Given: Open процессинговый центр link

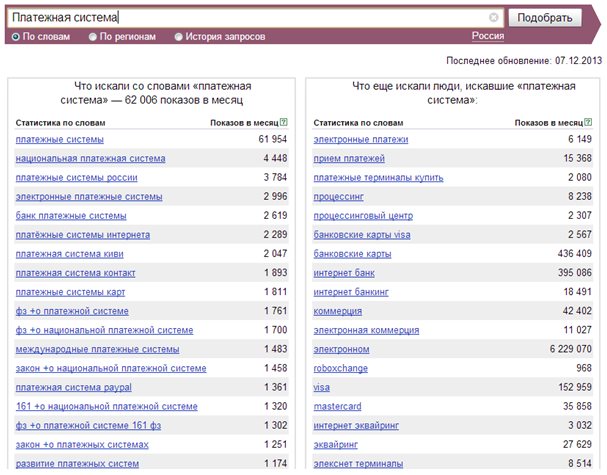Looking at the screenshot, I should pos(363,216).
